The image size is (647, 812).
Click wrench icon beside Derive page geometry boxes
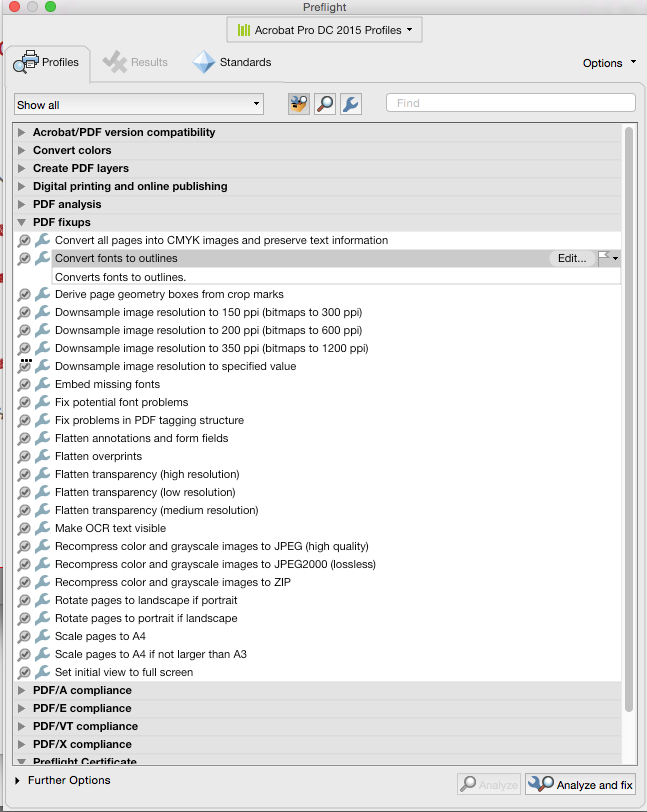[x=42, y=294]
